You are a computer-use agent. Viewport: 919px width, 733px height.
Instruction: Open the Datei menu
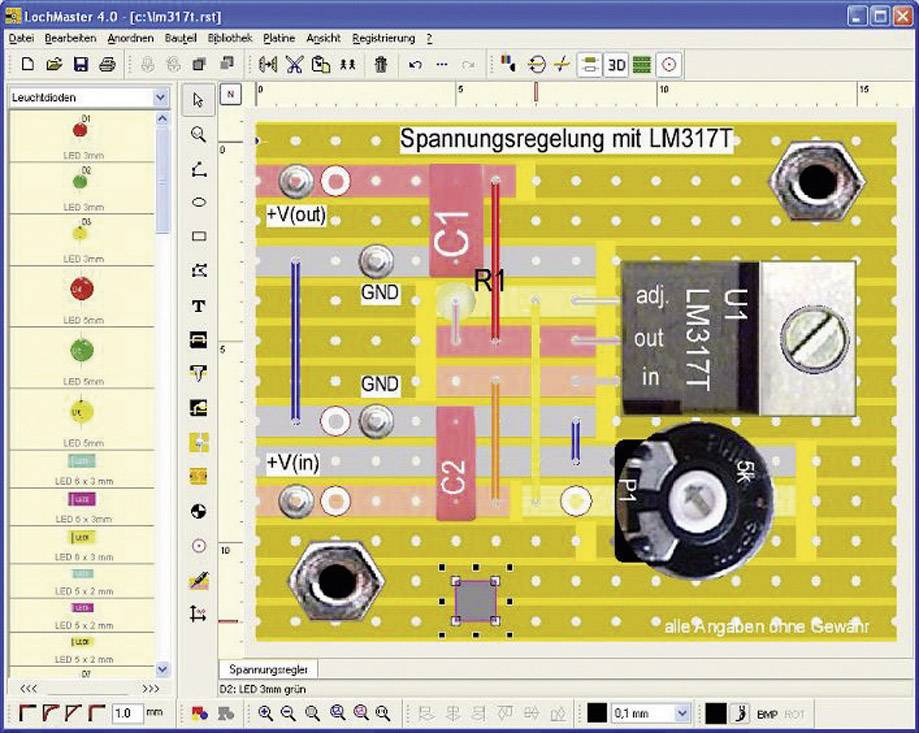coord(21,38)
